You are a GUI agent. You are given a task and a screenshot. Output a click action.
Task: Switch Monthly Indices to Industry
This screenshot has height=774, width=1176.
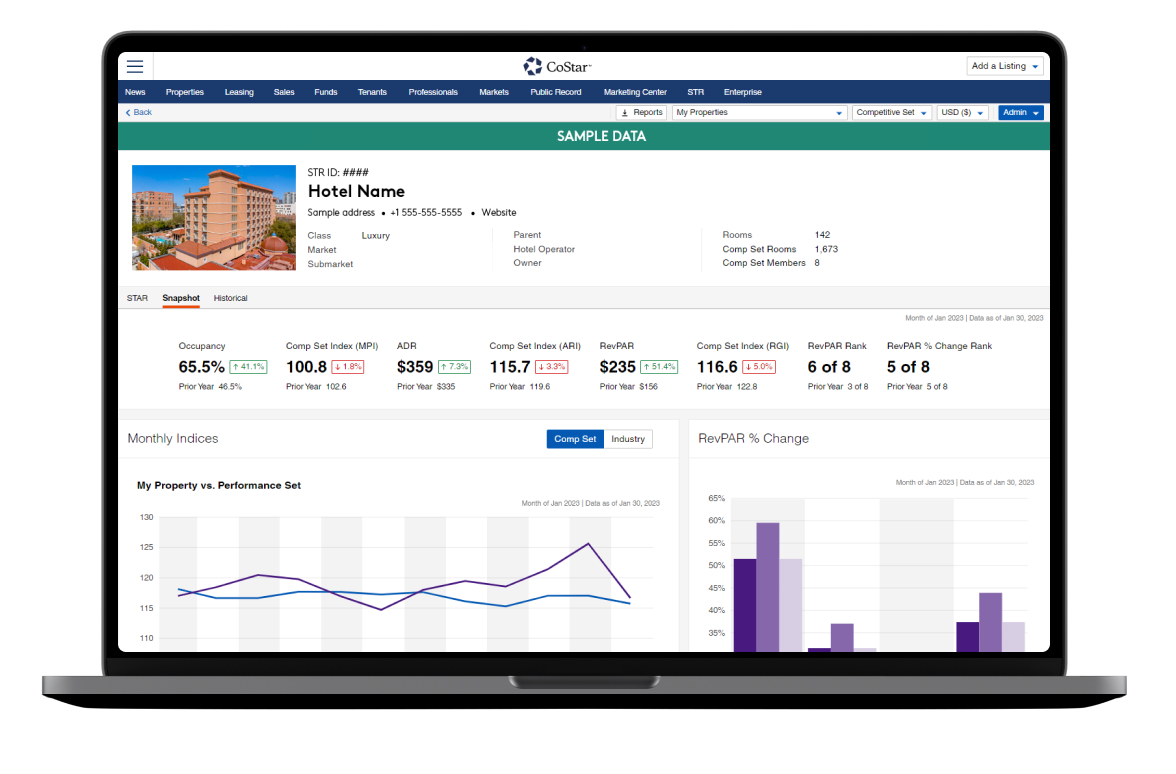628,439
